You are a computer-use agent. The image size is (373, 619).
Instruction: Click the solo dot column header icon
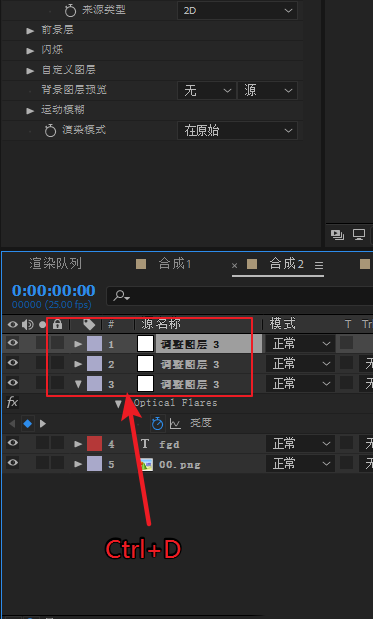(x=43, y=325)
